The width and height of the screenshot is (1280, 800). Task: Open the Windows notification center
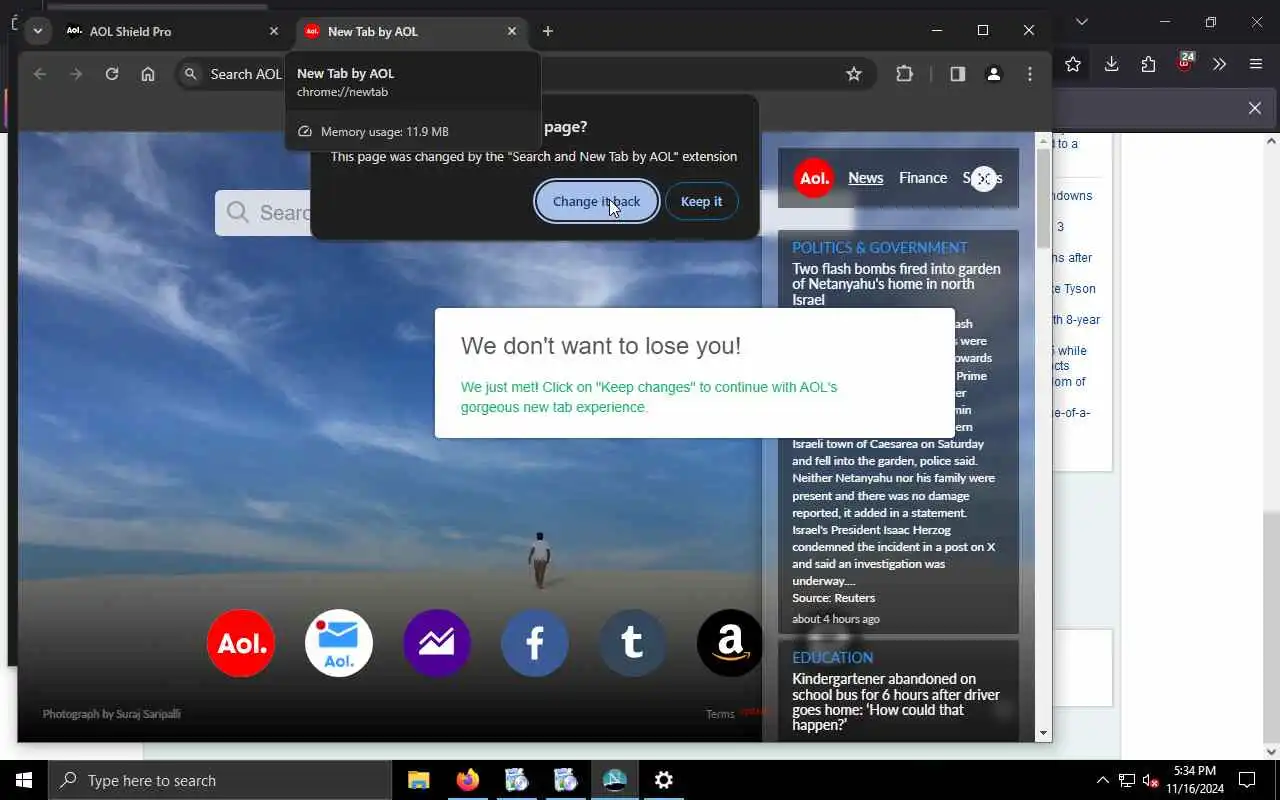pos(1247,780)
